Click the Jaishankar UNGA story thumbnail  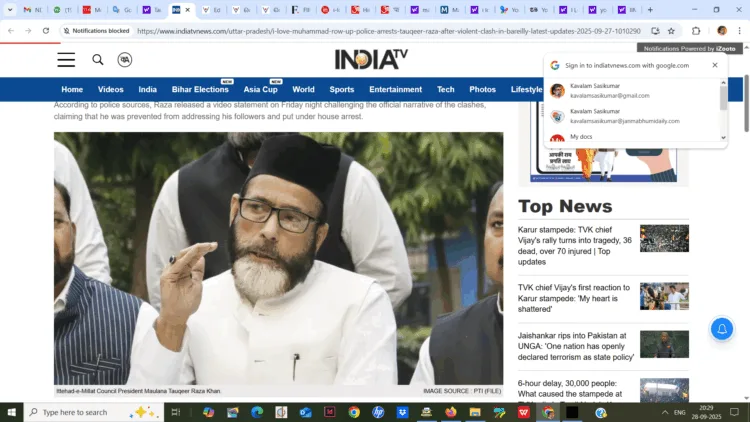664,344
